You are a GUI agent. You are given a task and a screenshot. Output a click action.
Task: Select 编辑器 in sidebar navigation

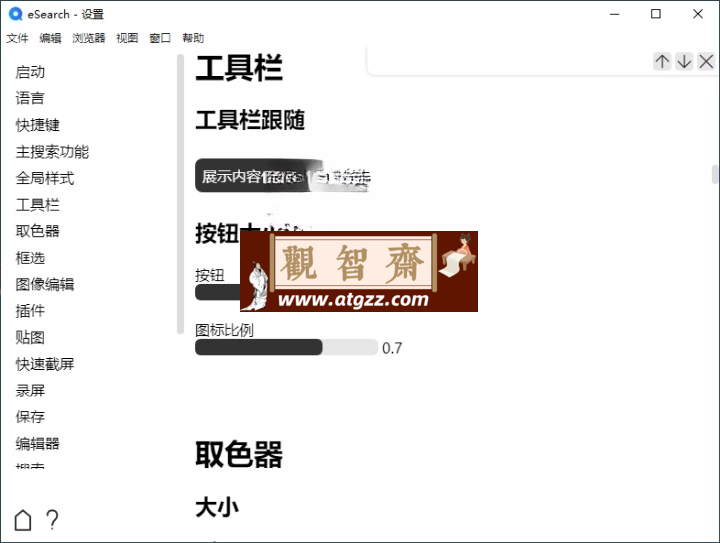pos(38,443)
